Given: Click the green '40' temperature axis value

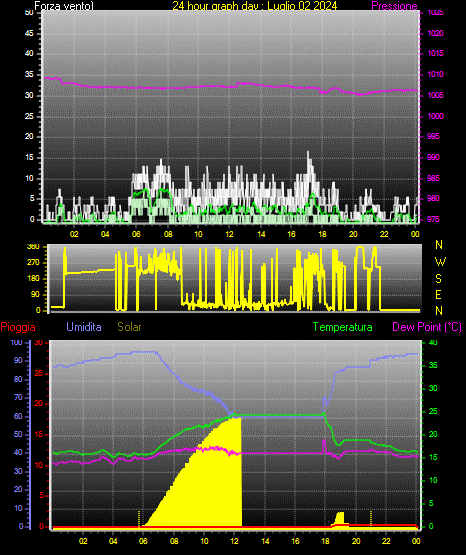Looking at the screenshot, I should [433, 342].
